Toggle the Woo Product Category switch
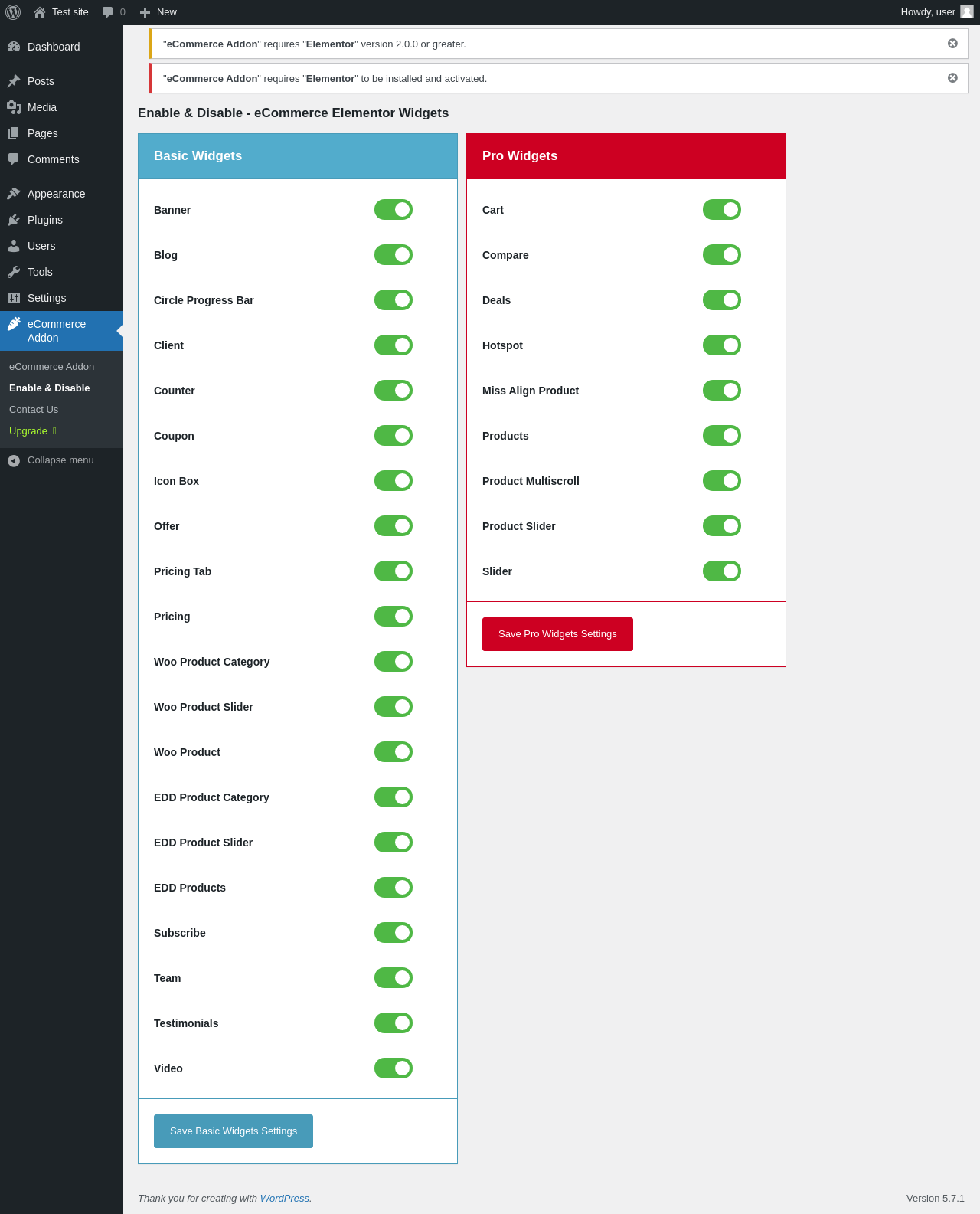980x1214 pixels. coord(394,662)
